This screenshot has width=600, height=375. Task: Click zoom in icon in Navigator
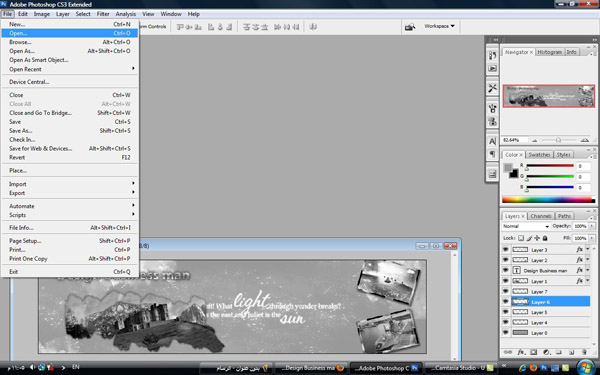pos(585,140)
